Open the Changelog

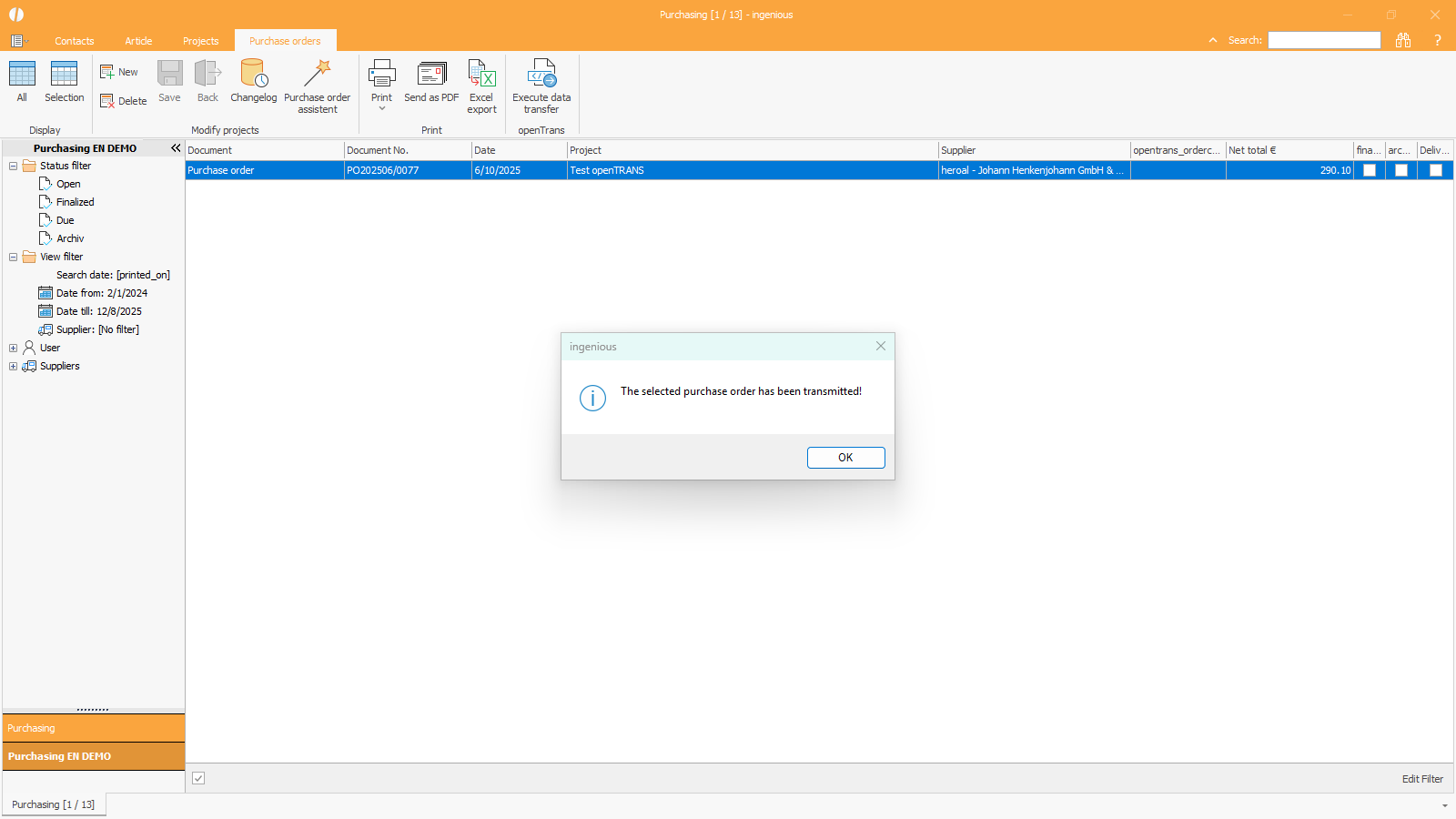tap(253, 74)
